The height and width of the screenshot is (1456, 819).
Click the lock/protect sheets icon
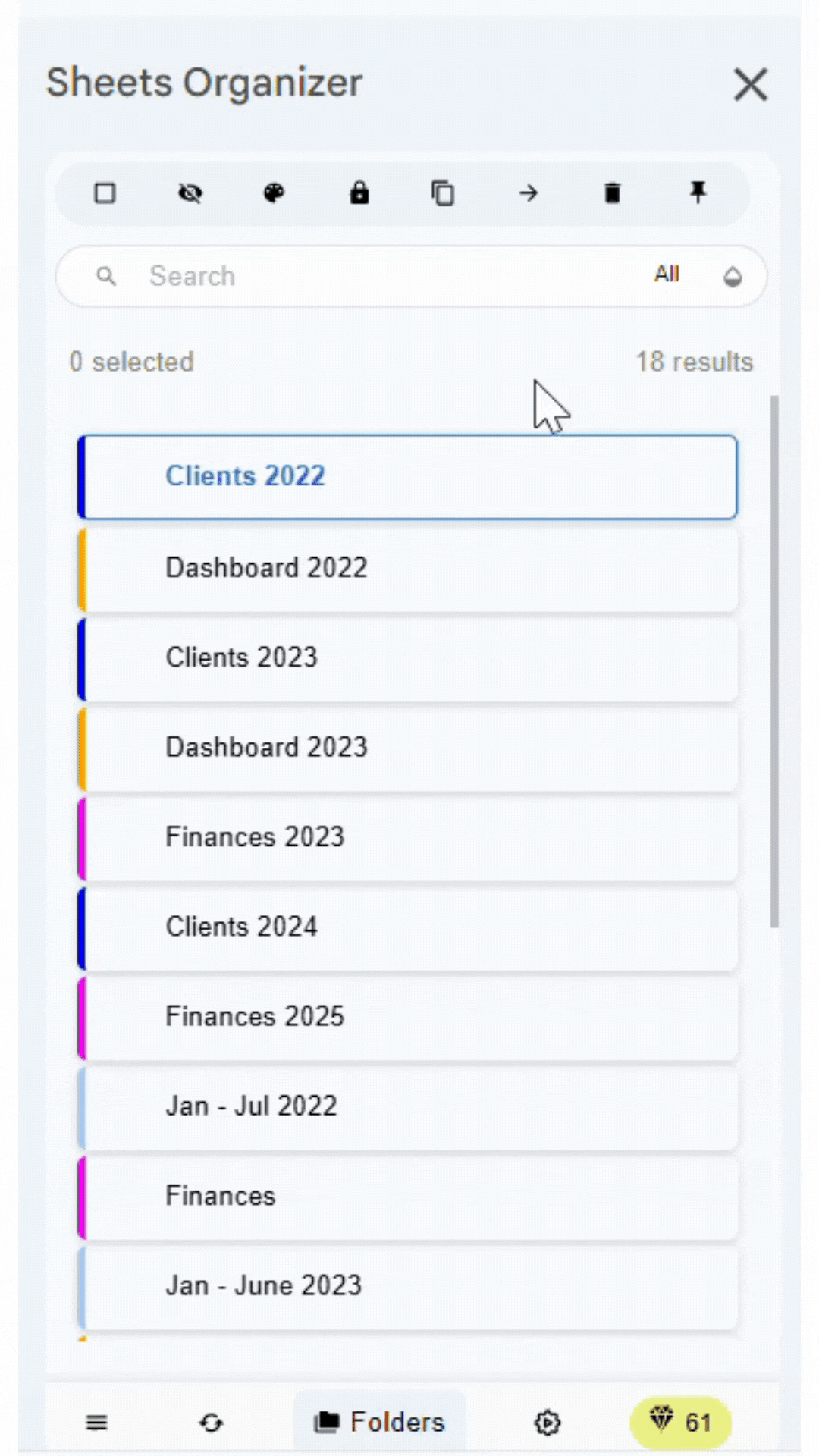(x=359, y=193)
